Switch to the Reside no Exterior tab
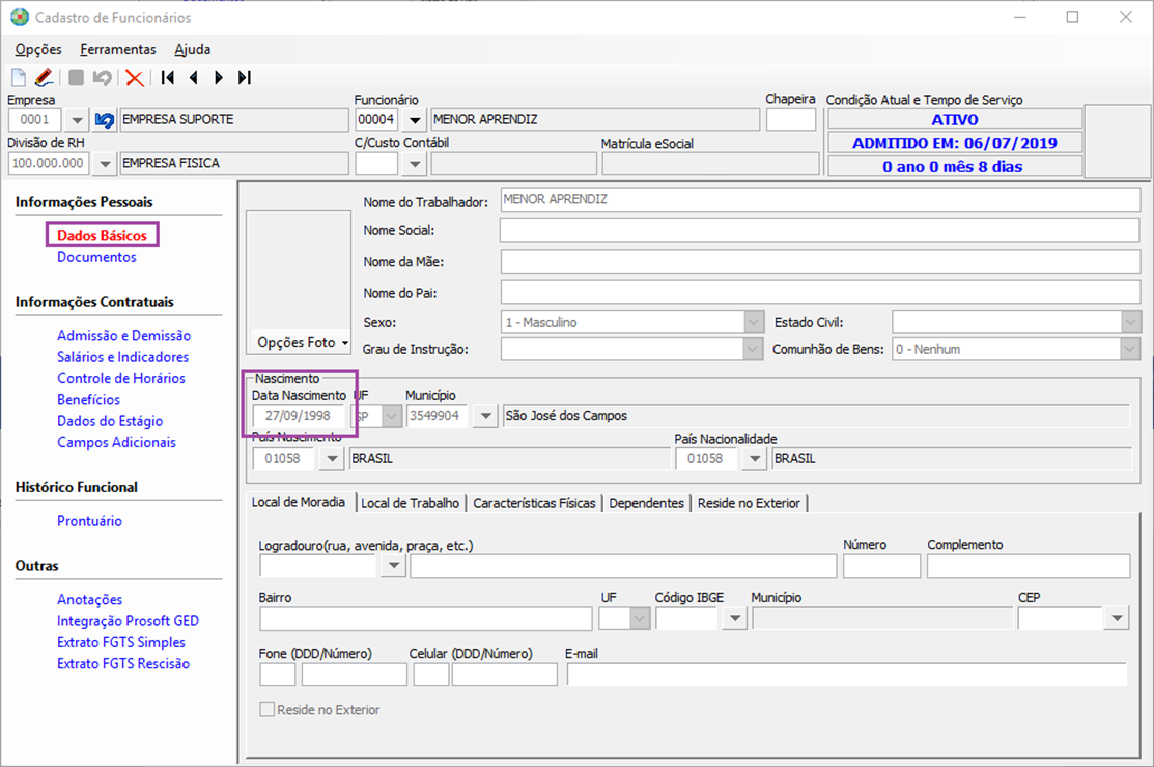 (748, 503)
